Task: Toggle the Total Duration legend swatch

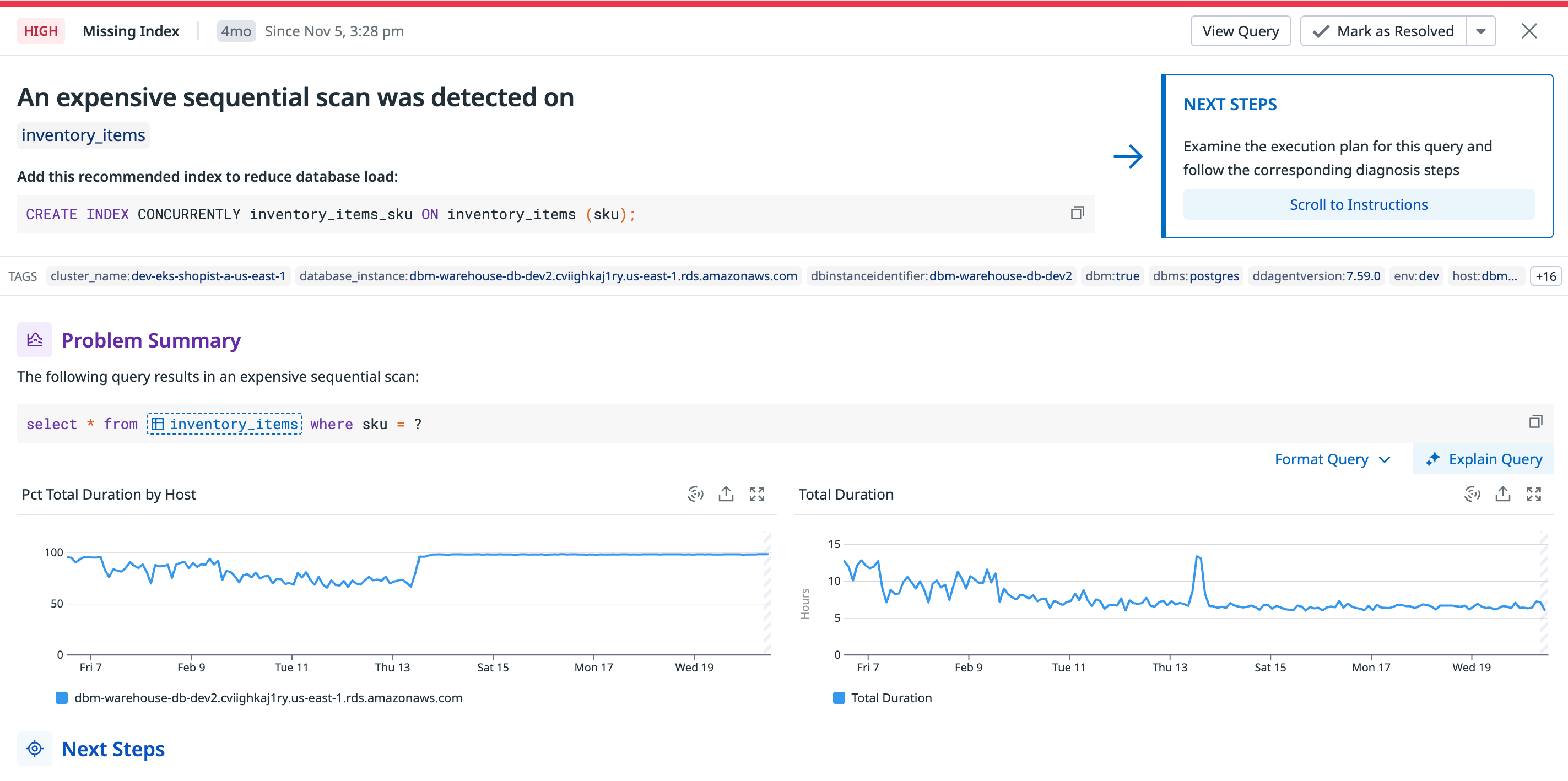Action: [839, 698]
